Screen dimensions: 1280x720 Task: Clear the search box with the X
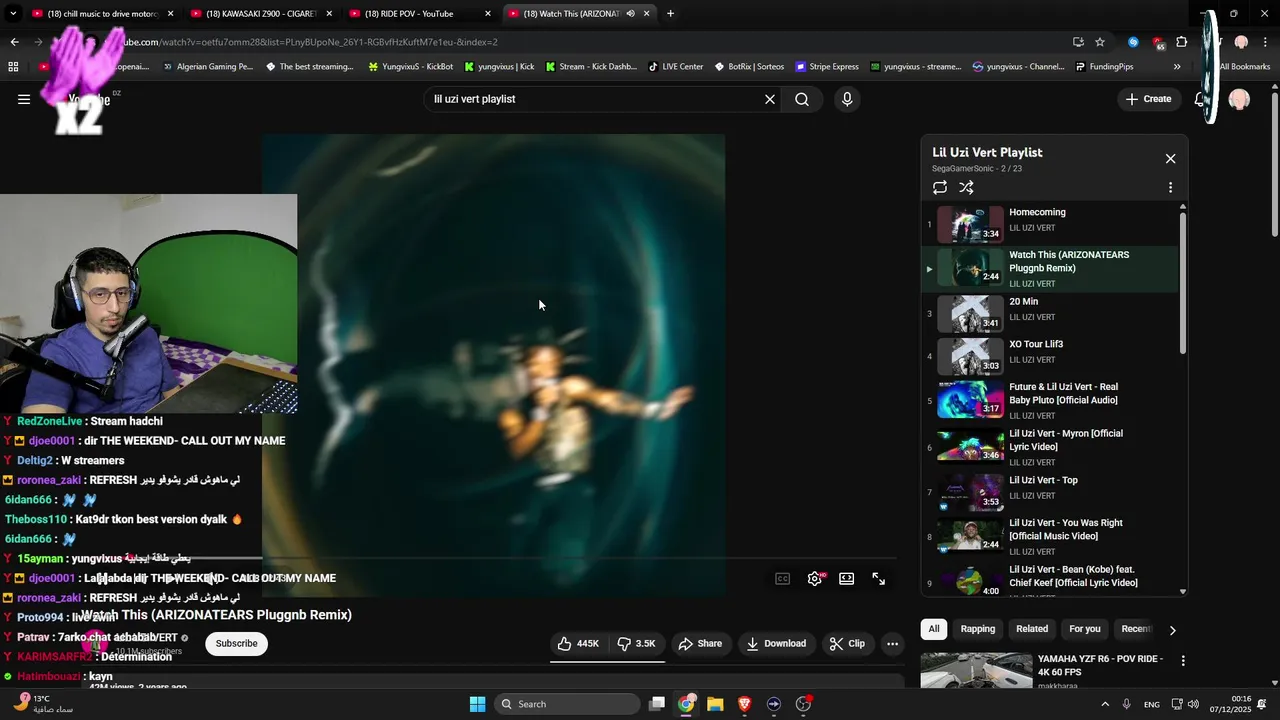pos(770,99)
